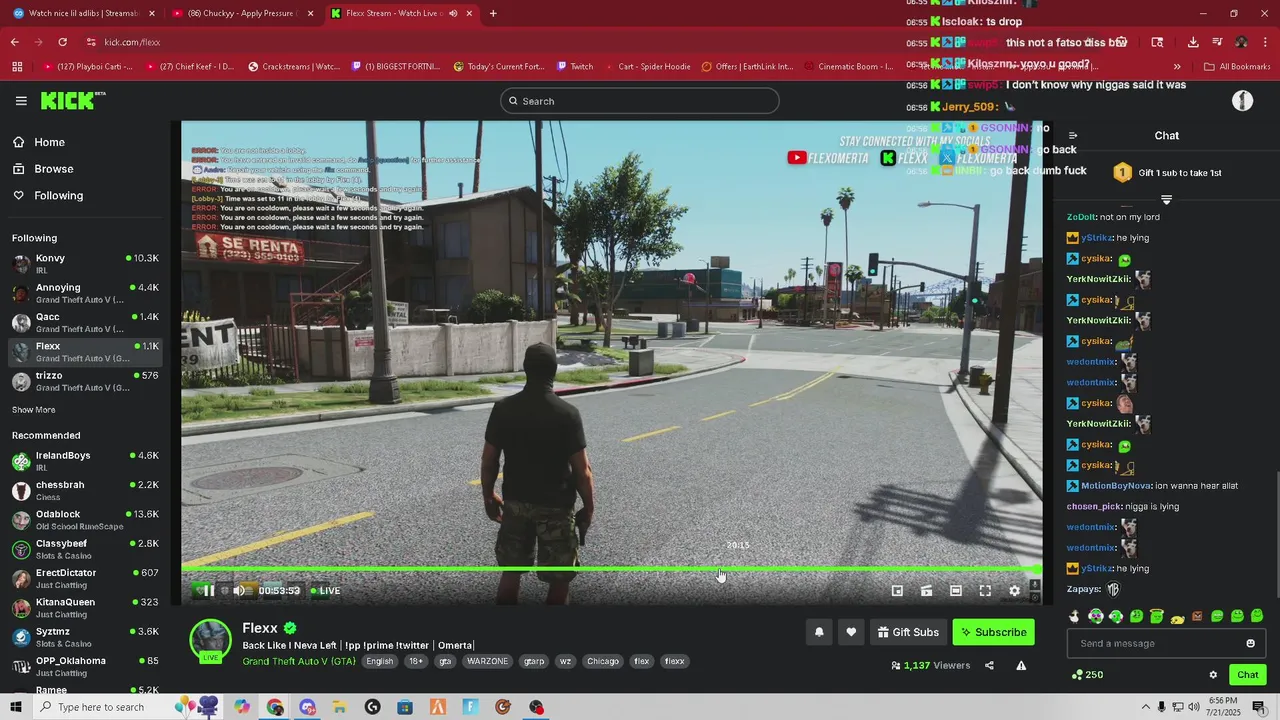Open emoji picker in message box

(x=1250, y=644)
